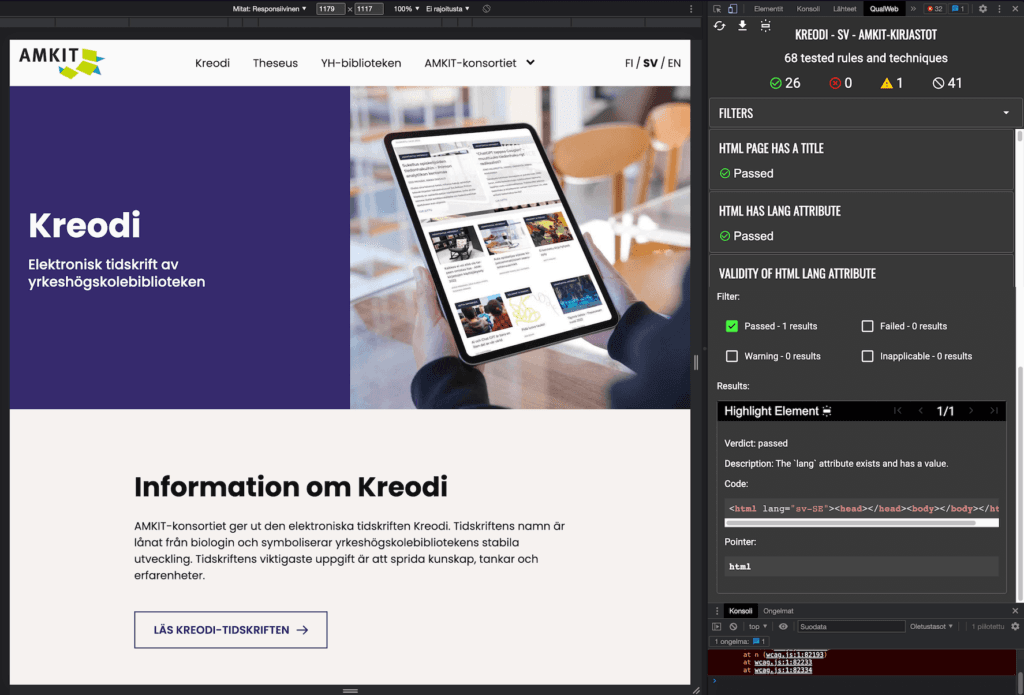Open the 100% zoom dropdown
Image resolution: width=1024 pixels, height=695 pixels.
click(406, 8)
